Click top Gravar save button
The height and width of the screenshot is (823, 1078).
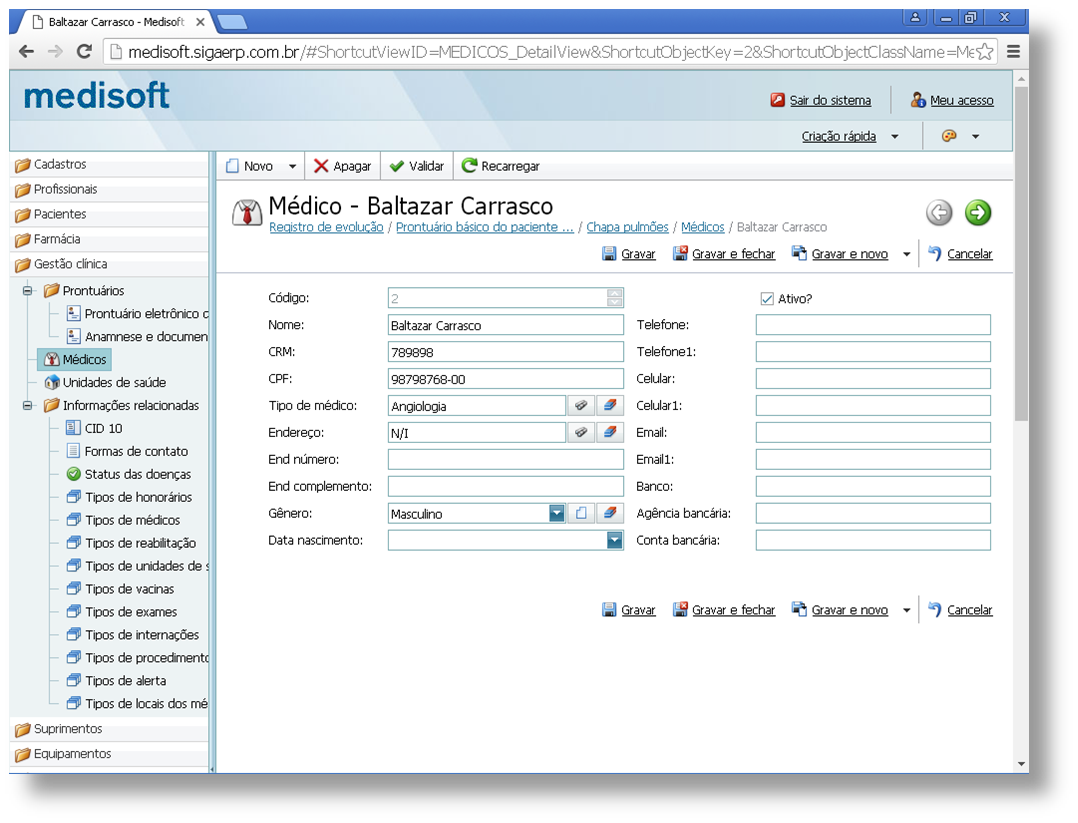[x=629, y=254]
